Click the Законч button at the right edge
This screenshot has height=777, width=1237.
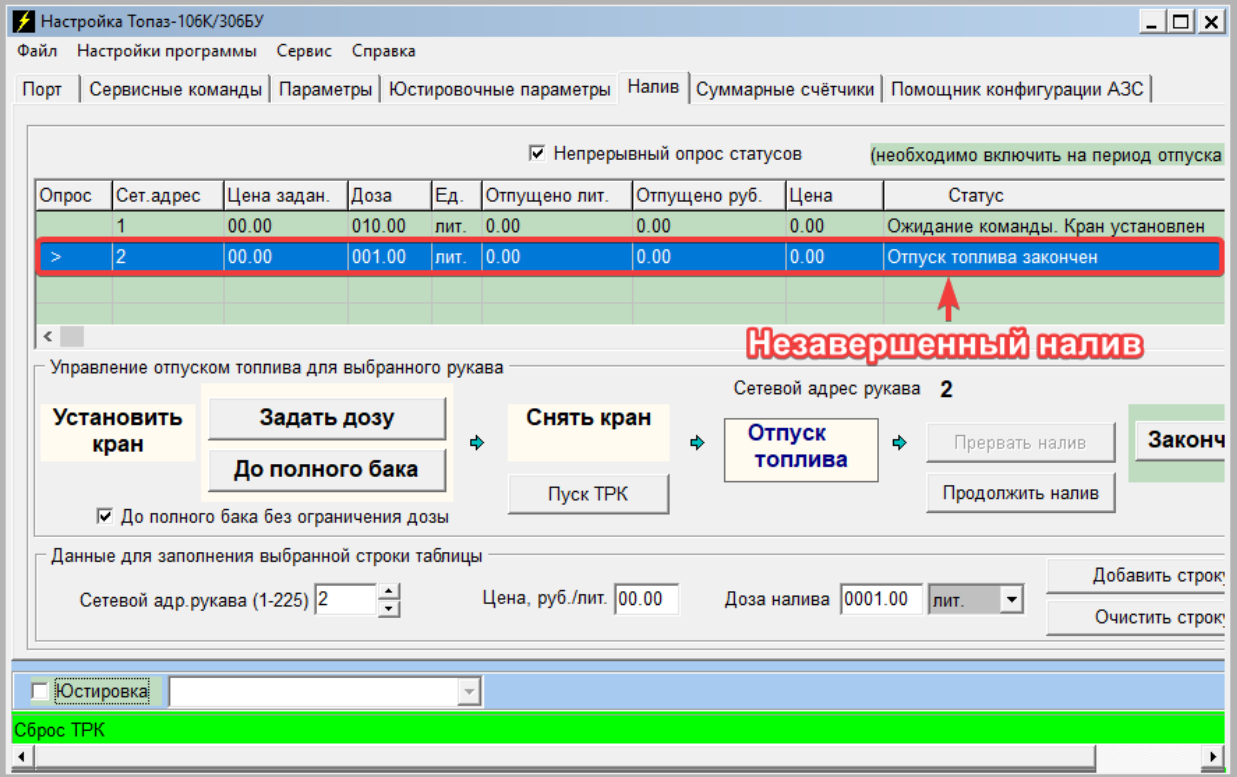[x=1181, y=440]
